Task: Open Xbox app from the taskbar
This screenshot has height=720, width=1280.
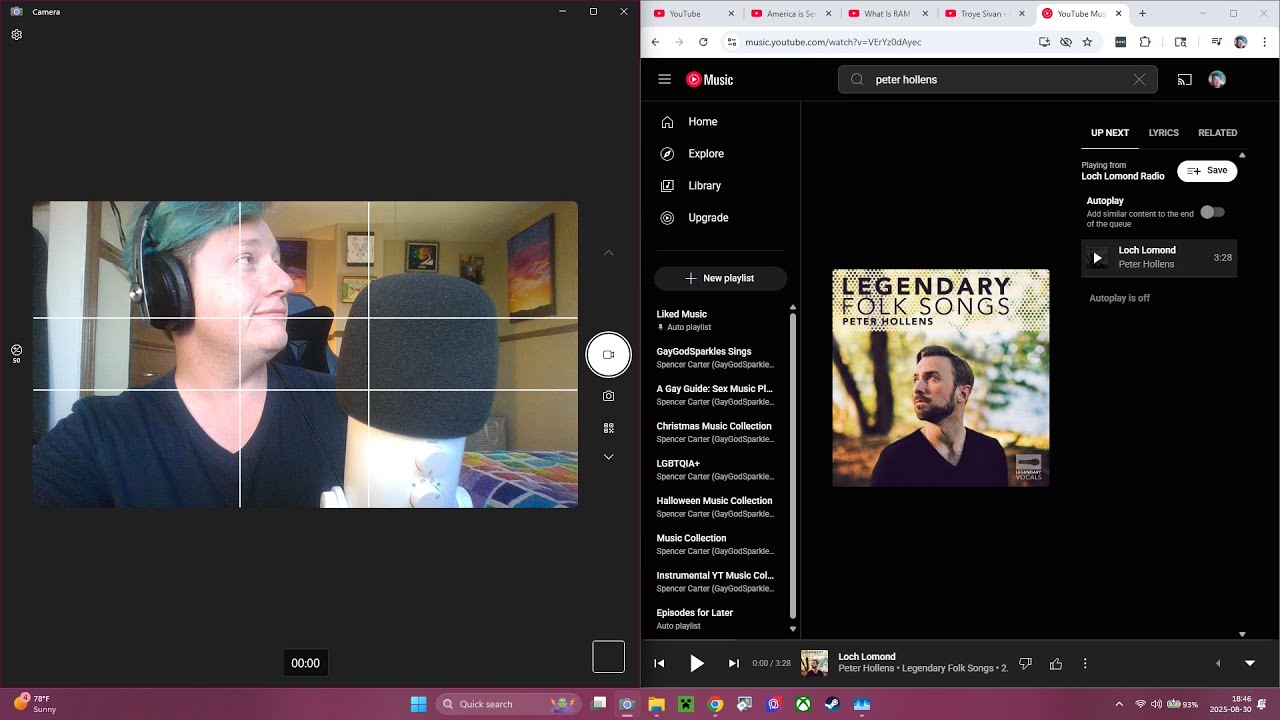Action: click(803, 704)
